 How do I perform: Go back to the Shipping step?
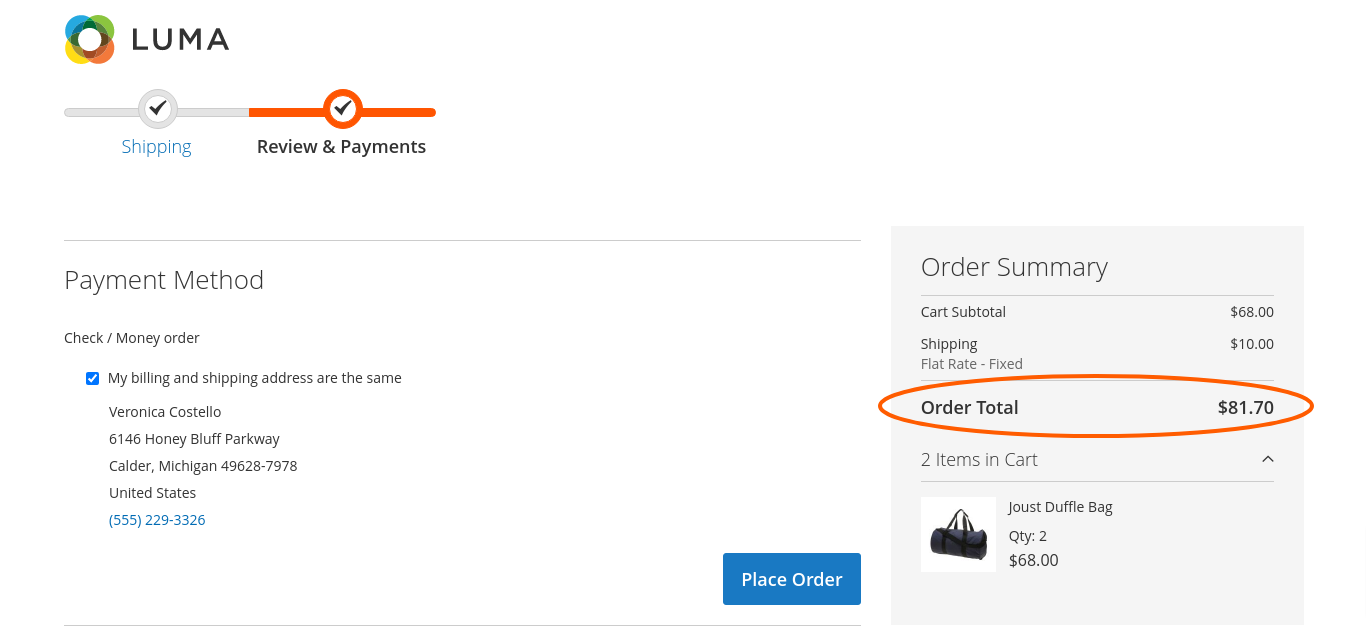[x=156, y=146]
